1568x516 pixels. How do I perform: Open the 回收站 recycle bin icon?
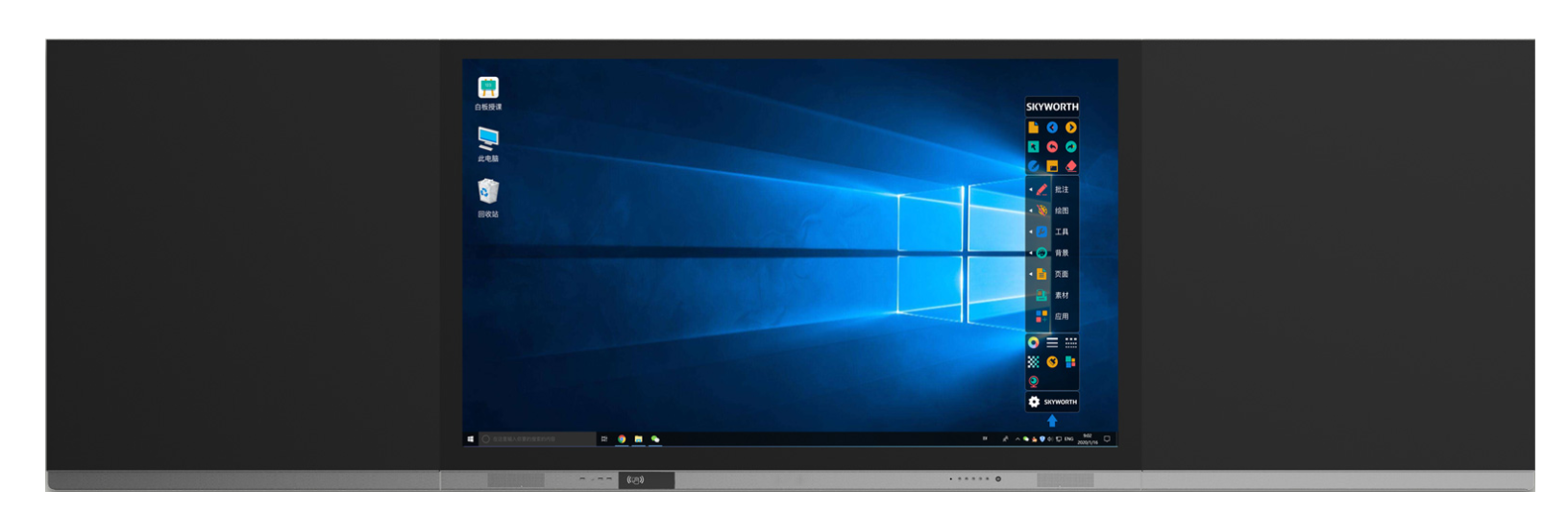(x=488, y=198)
